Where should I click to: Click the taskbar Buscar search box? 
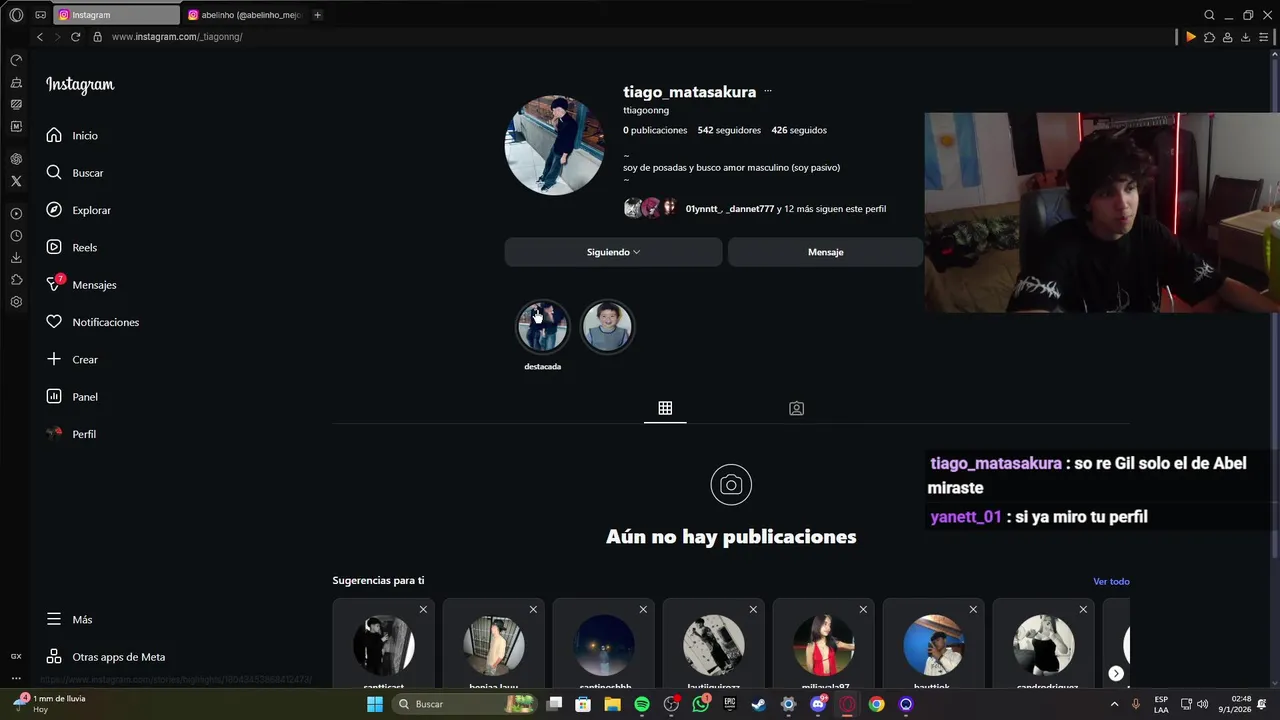click(x=465, y=704)
